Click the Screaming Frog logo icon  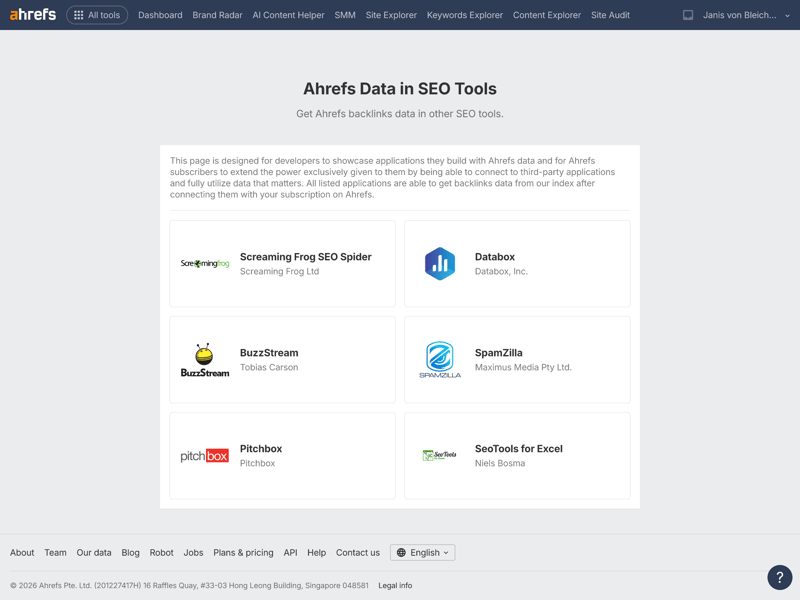pyautogui.click(x=205, y=264)
